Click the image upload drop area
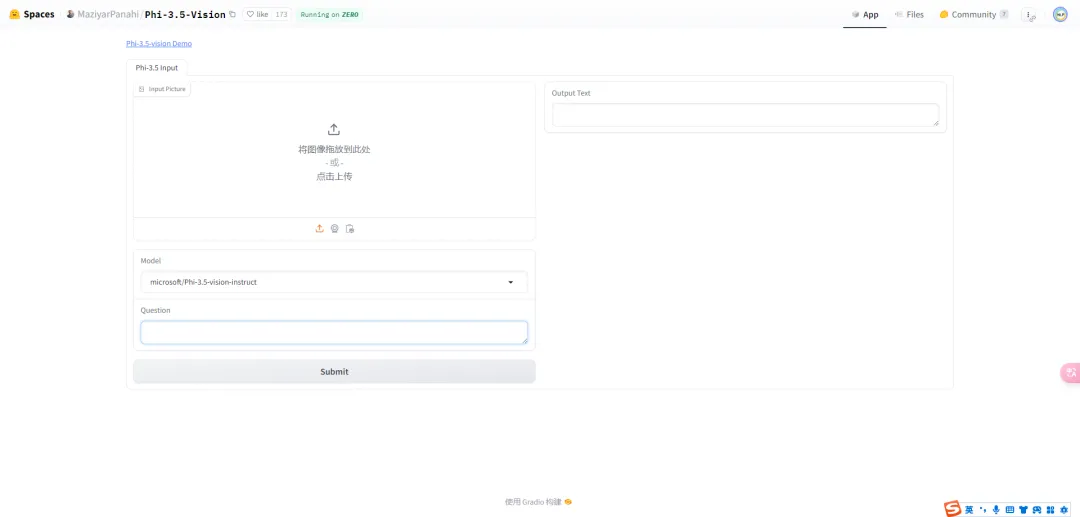The image size is (1080, 517). 334,152
